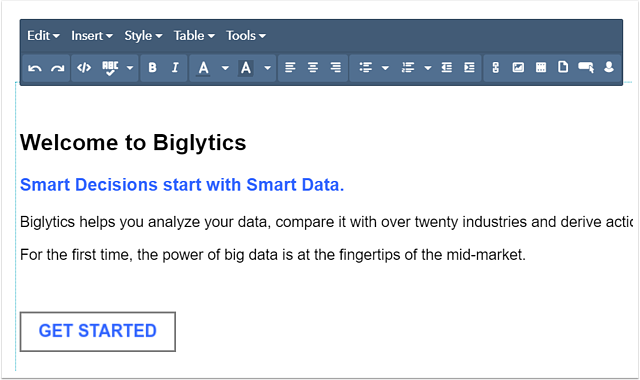Click the Redo arrow icon
The height and width of the screenshot is (380, 640).
click(58, 68)
